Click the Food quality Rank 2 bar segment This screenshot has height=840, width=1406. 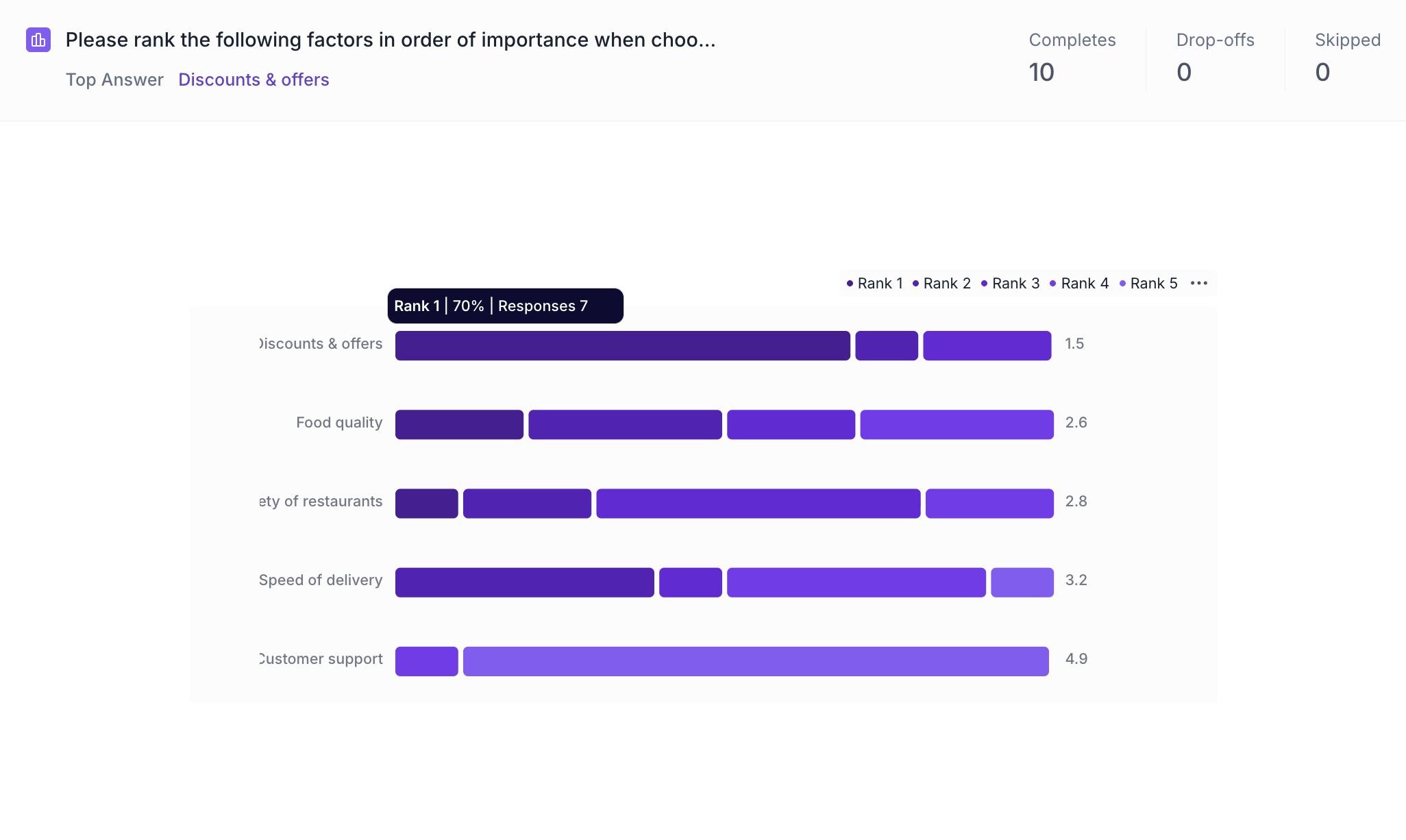625,424
